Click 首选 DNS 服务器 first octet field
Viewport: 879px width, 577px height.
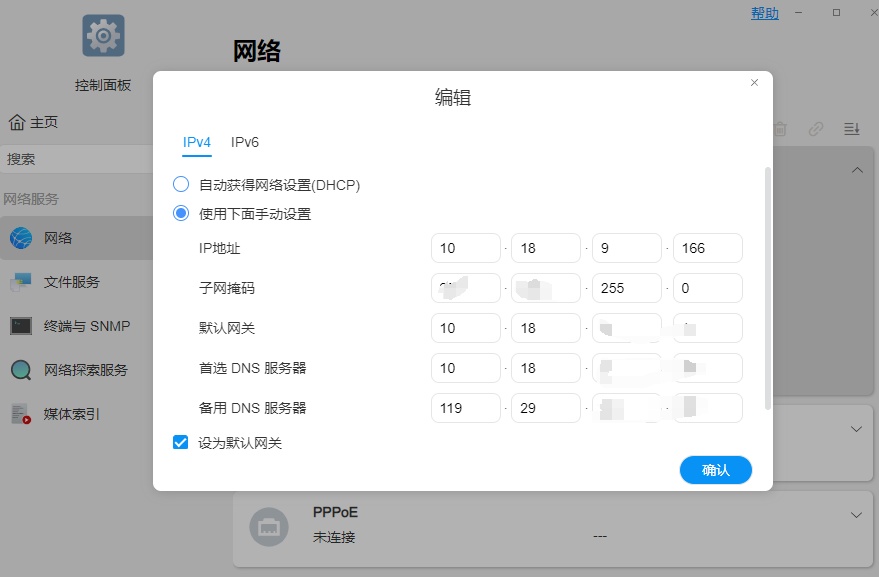click(x=466, y=368)
